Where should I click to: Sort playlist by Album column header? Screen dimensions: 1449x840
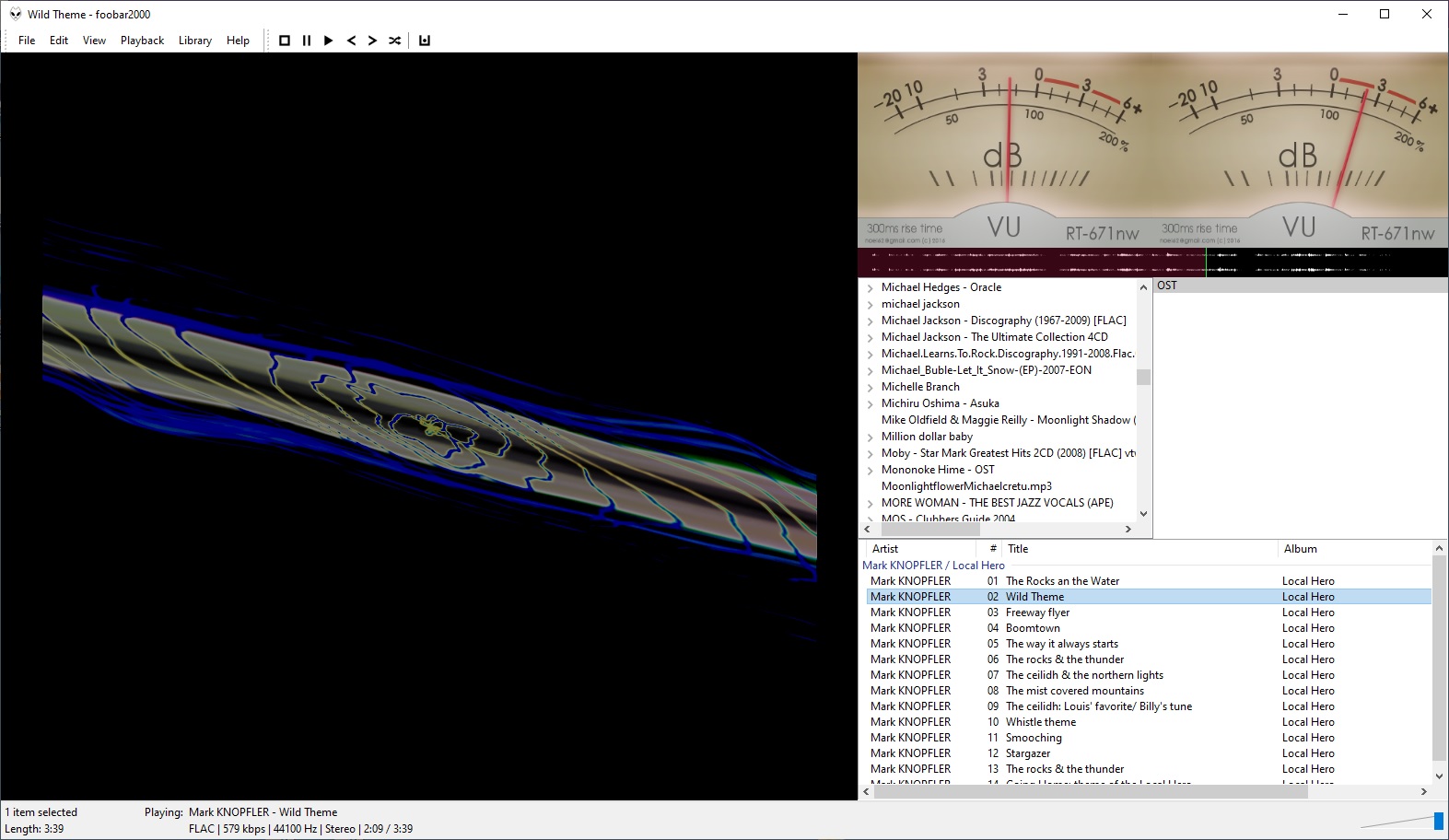pyautogui.click(x=1354, y=549)
